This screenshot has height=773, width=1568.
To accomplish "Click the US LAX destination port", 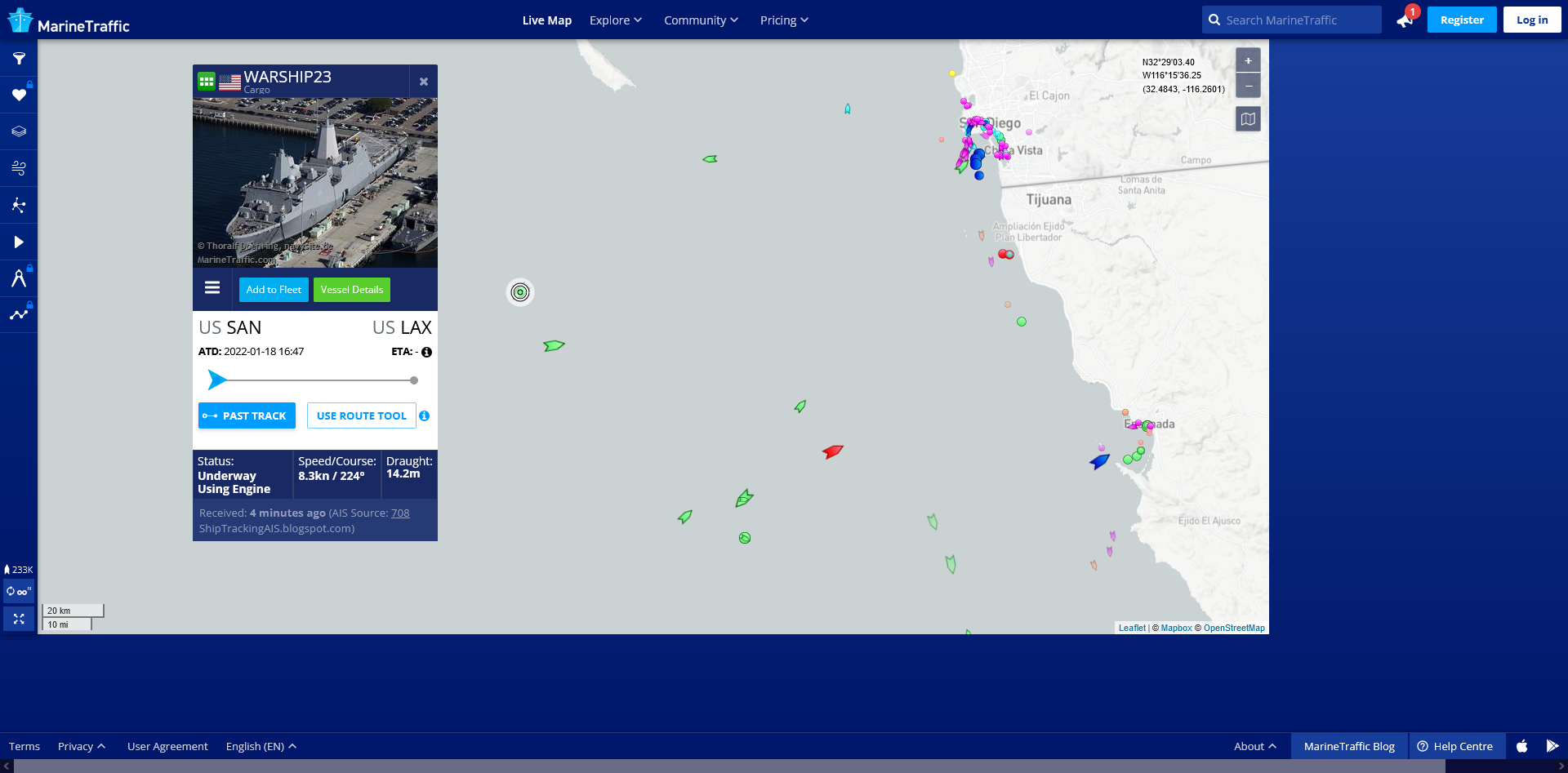I will (x=402, y=328).
